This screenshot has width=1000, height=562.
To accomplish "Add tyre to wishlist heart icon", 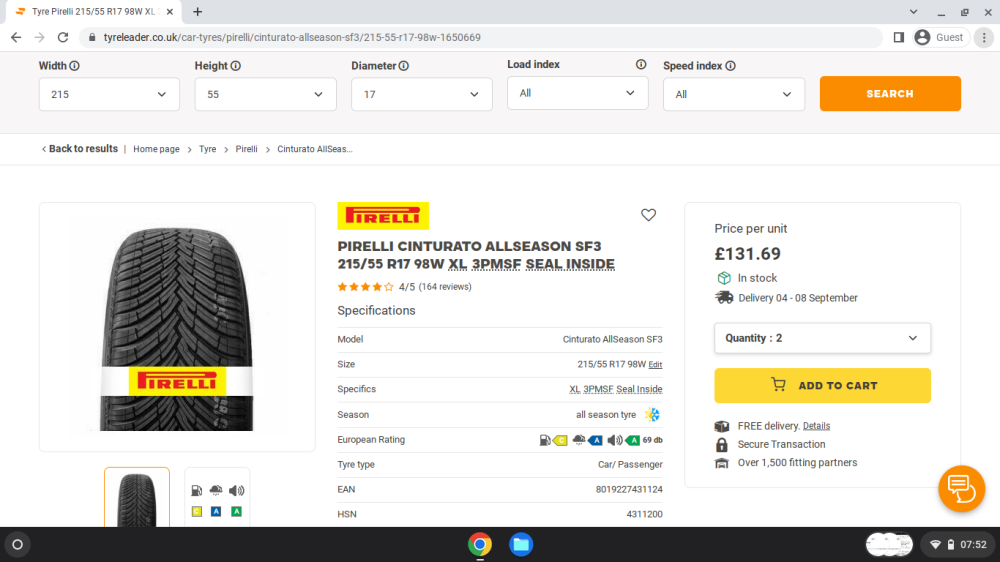I will point(648,215).
